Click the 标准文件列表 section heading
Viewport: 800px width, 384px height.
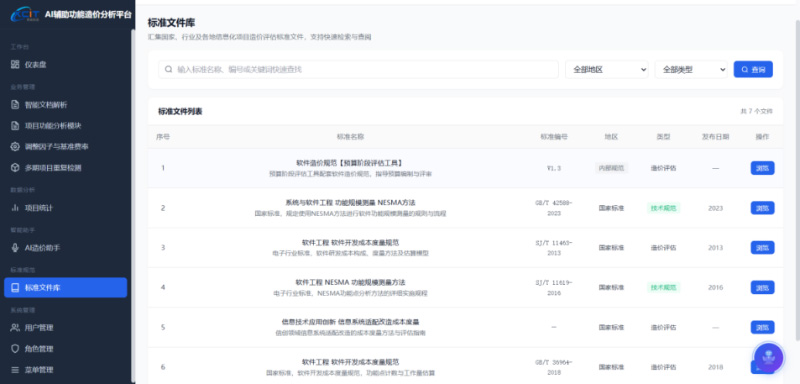(x=180, y=111)
